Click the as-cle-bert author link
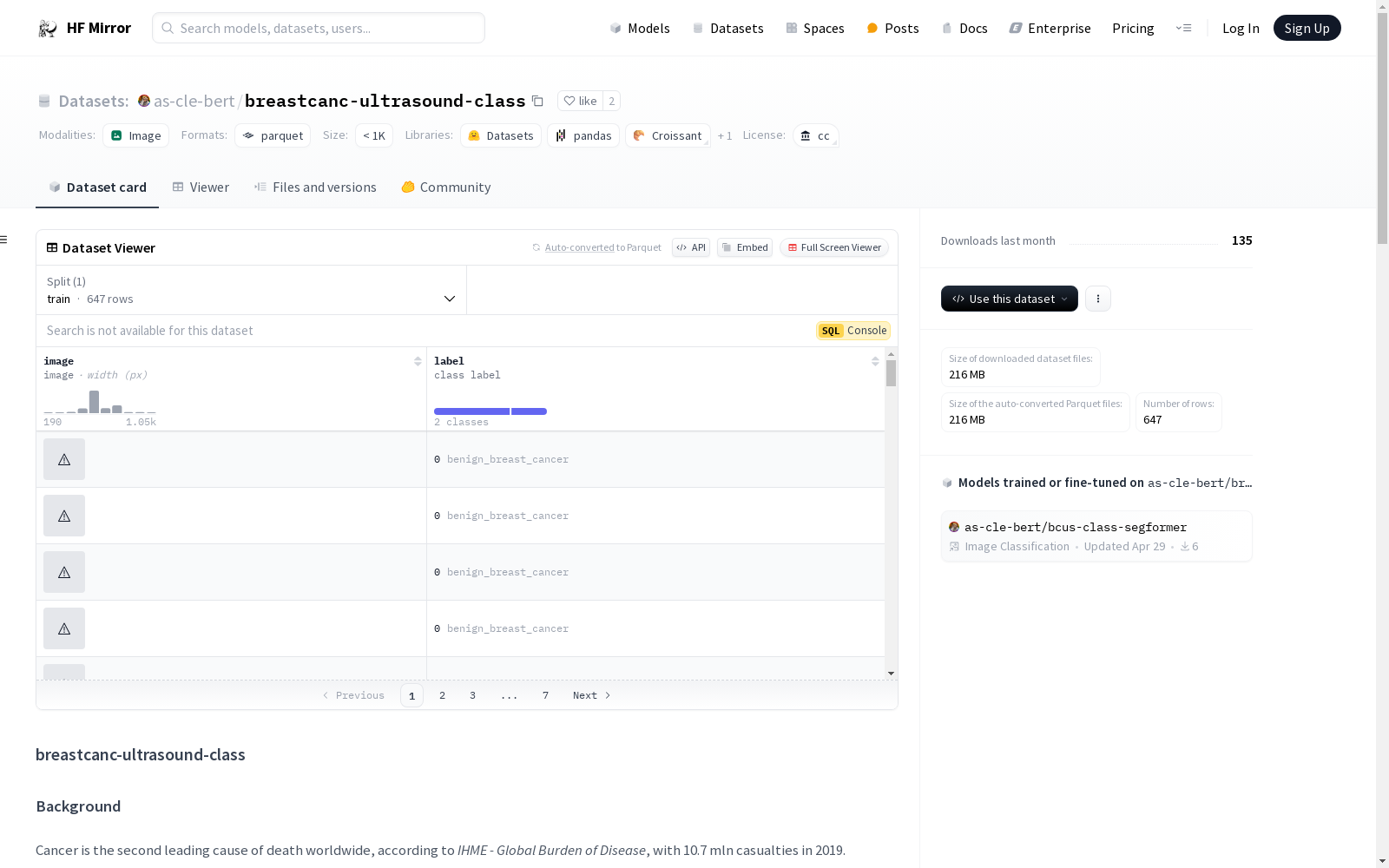The height and width of the screenshot is (868, 1389). coord(194,101)
